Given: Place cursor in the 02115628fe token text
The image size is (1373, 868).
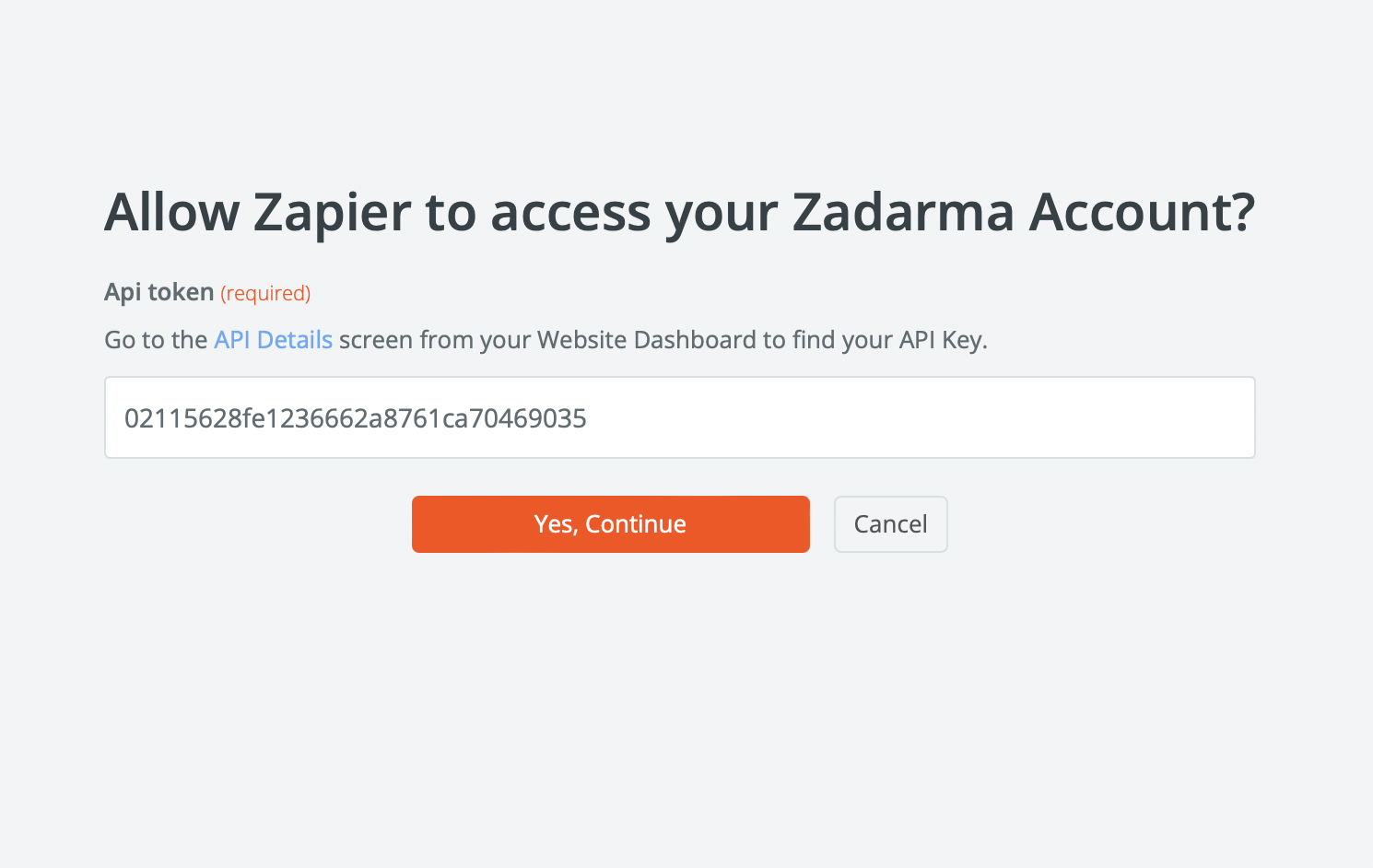Looking at the screenshot, I should 355,418.
